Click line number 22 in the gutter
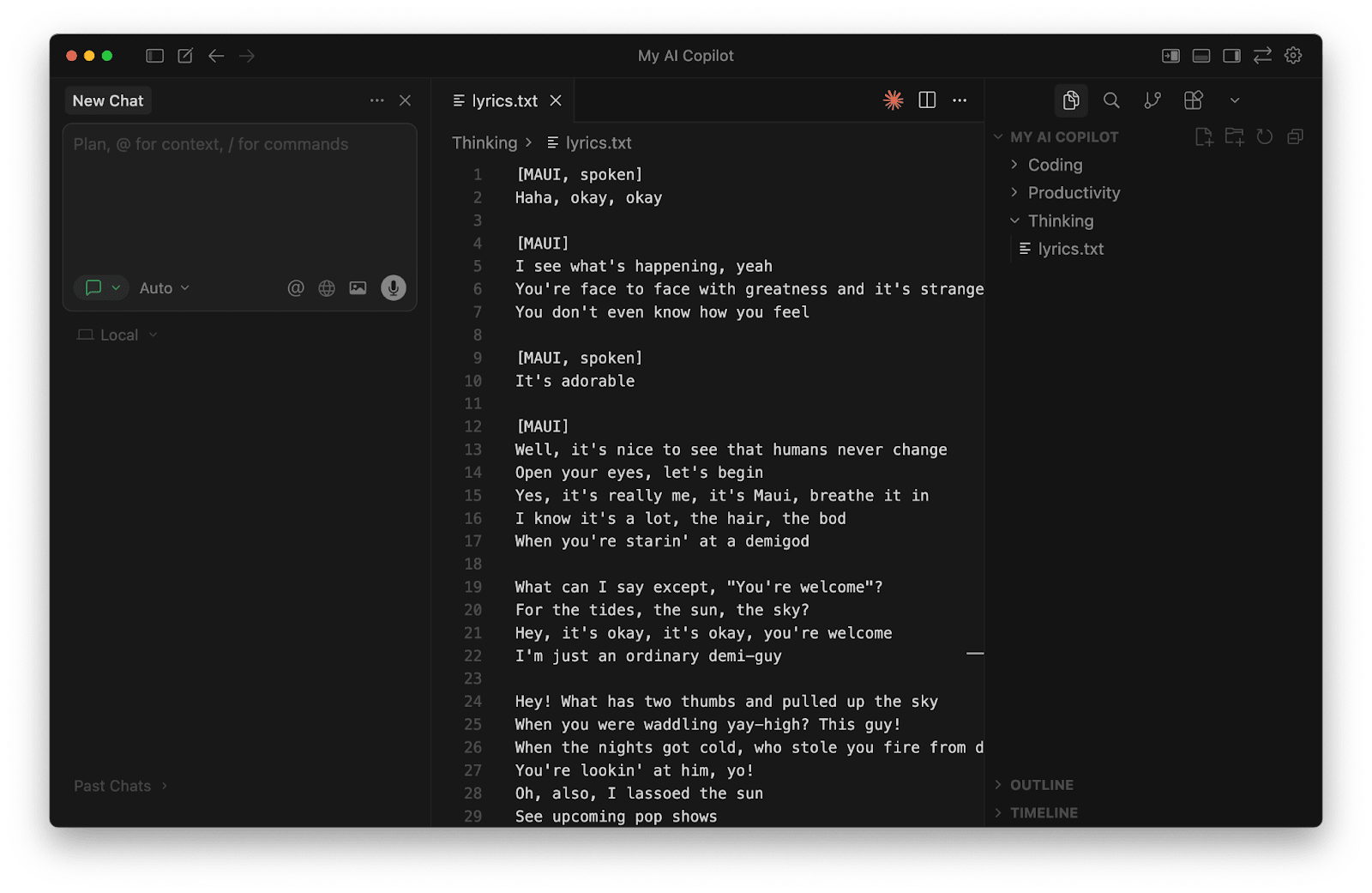Screen dimensions: 1372x893 (472, 655)
